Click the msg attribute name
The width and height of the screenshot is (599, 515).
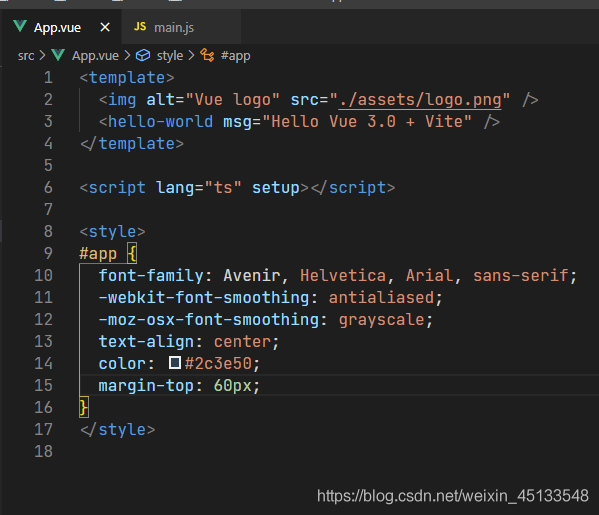point(237,121)
